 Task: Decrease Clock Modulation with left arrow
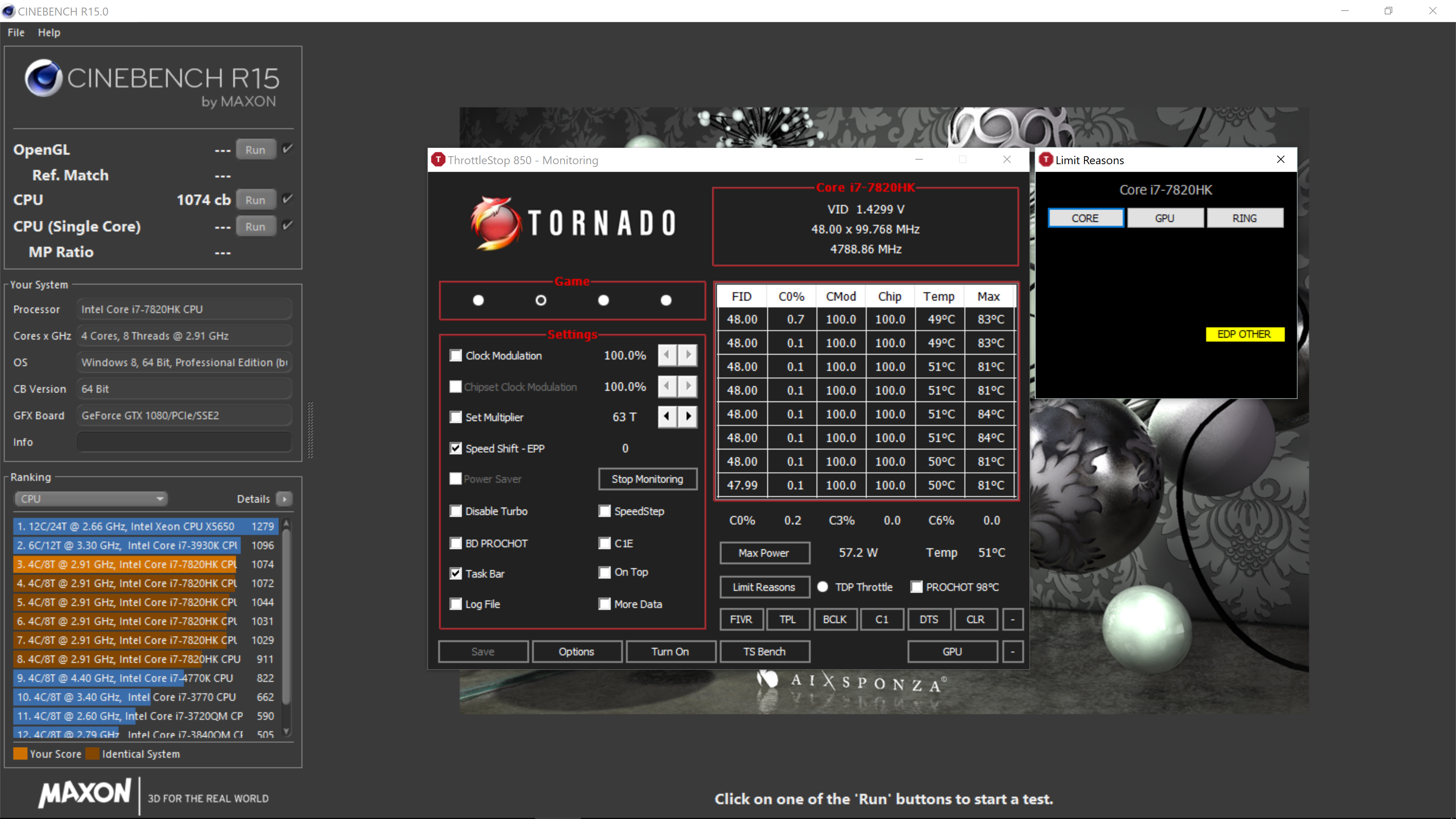[667, 355]
